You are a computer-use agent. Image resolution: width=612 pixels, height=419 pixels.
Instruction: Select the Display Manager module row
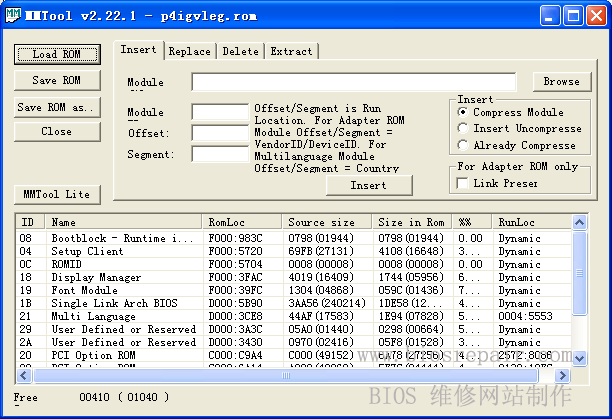pyautogui.click(x=294, y=277)
